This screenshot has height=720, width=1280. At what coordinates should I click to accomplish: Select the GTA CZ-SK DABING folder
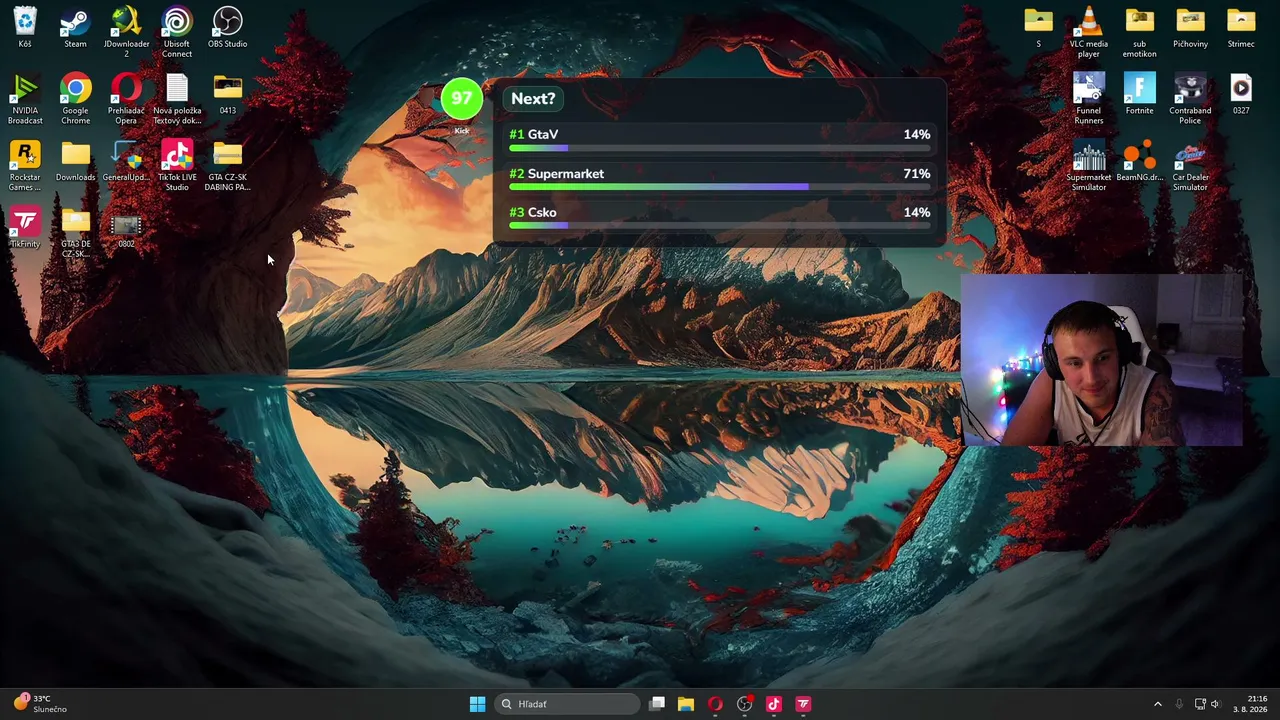click(x=228, y=166)
